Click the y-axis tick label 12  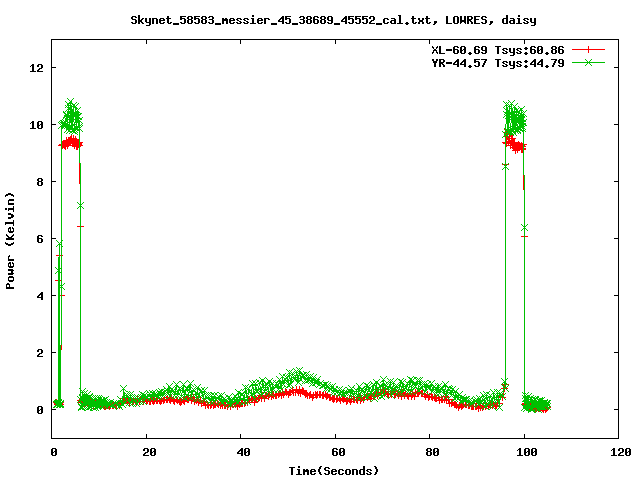[36, 68]
